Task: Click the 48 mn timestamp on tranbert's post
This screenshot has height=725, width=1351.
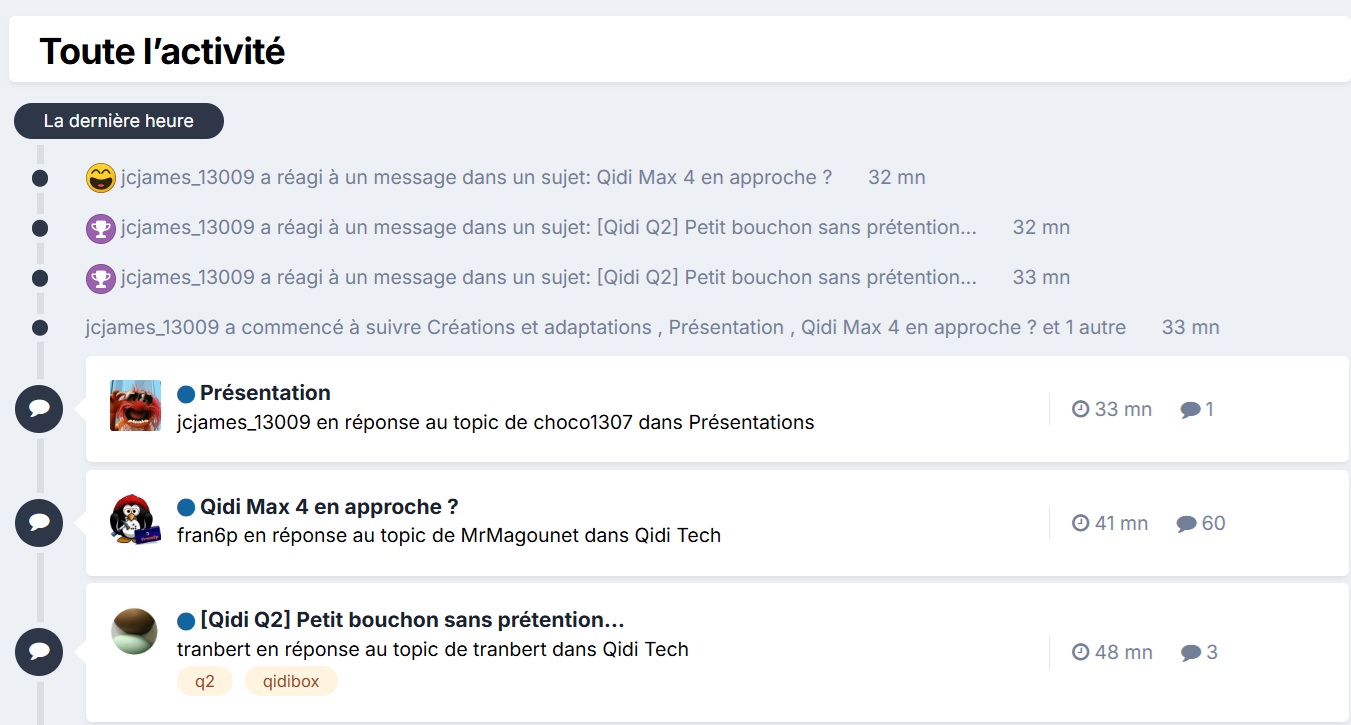Action: pyautogui.click(x=1113, y=652)
